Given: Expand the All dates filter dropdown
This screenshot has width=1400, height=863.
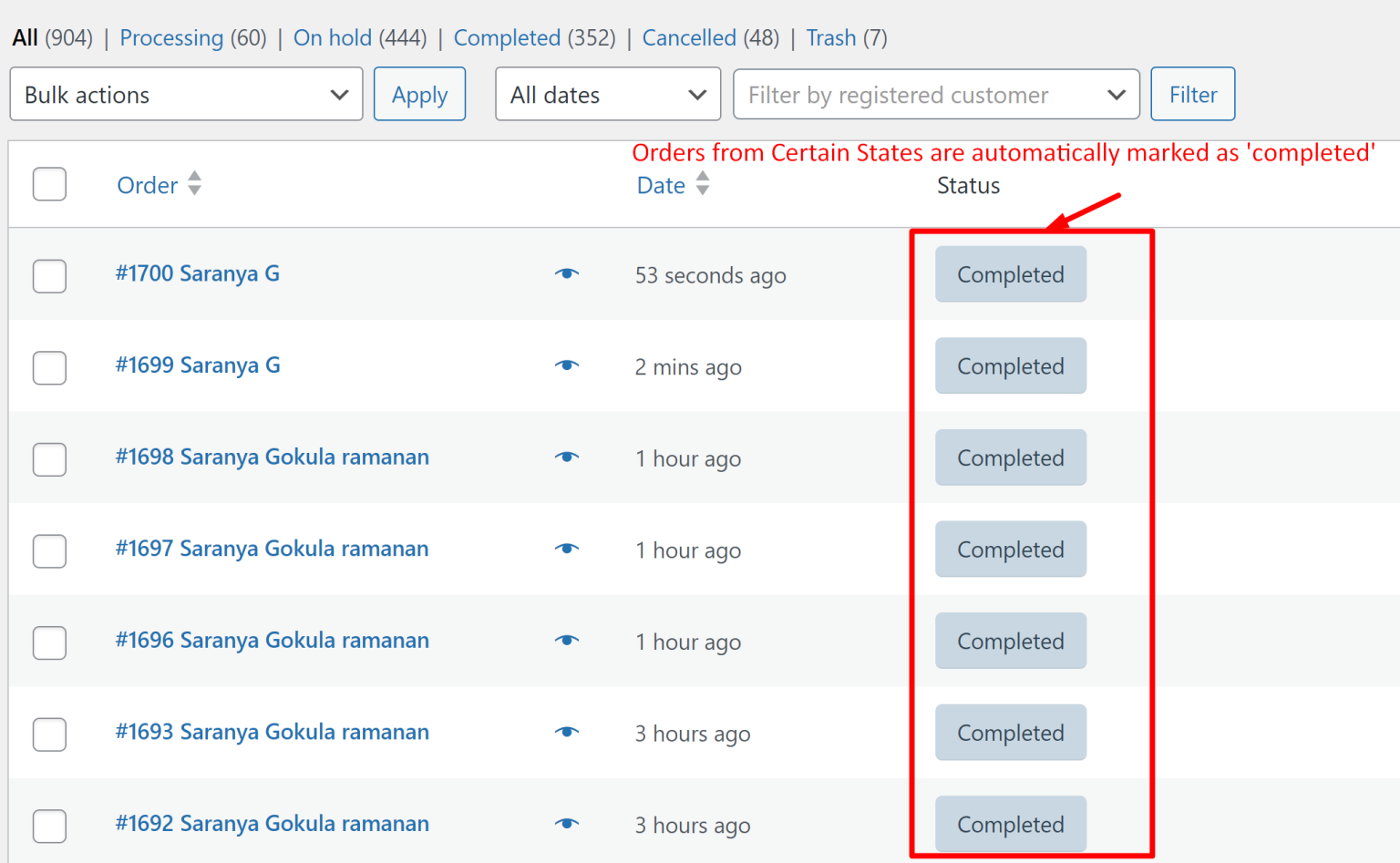Looking at the screenshot, I should (607, 94).
